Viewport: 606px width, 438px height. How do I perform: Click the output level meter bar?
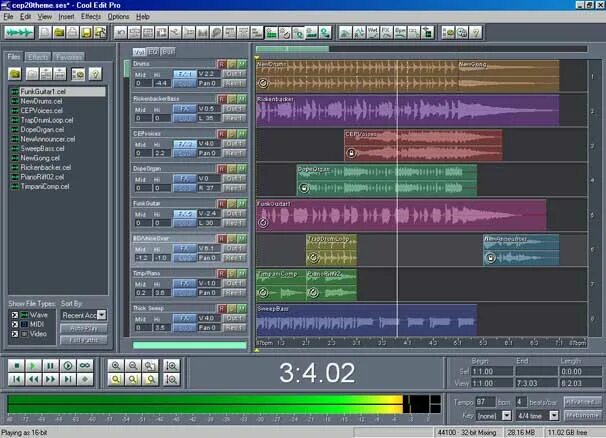pyautogui.click(x=224, y=404)
